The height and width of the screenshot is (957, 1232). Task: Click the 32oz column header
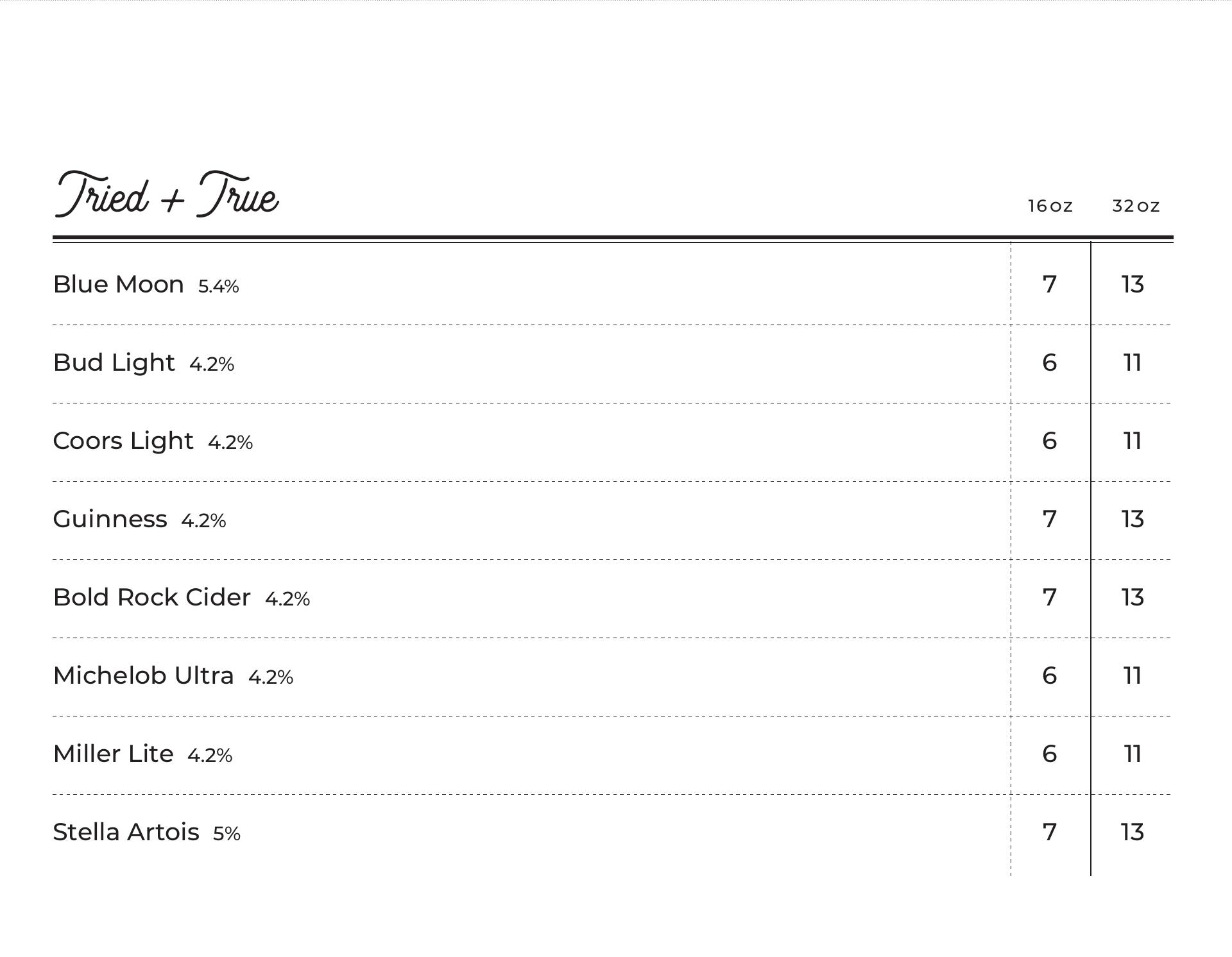1136,206
